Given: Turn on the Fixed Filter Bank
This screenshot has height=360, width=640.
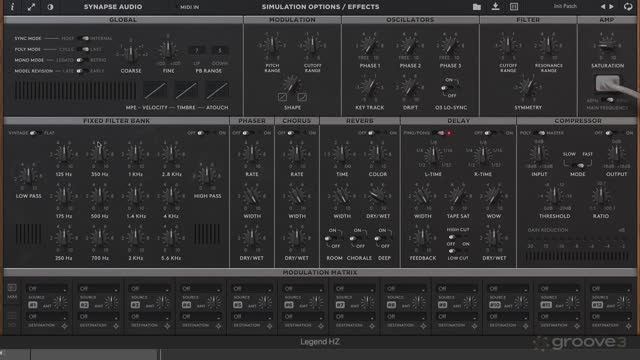Looking at the screenshot, I should 202,133.
